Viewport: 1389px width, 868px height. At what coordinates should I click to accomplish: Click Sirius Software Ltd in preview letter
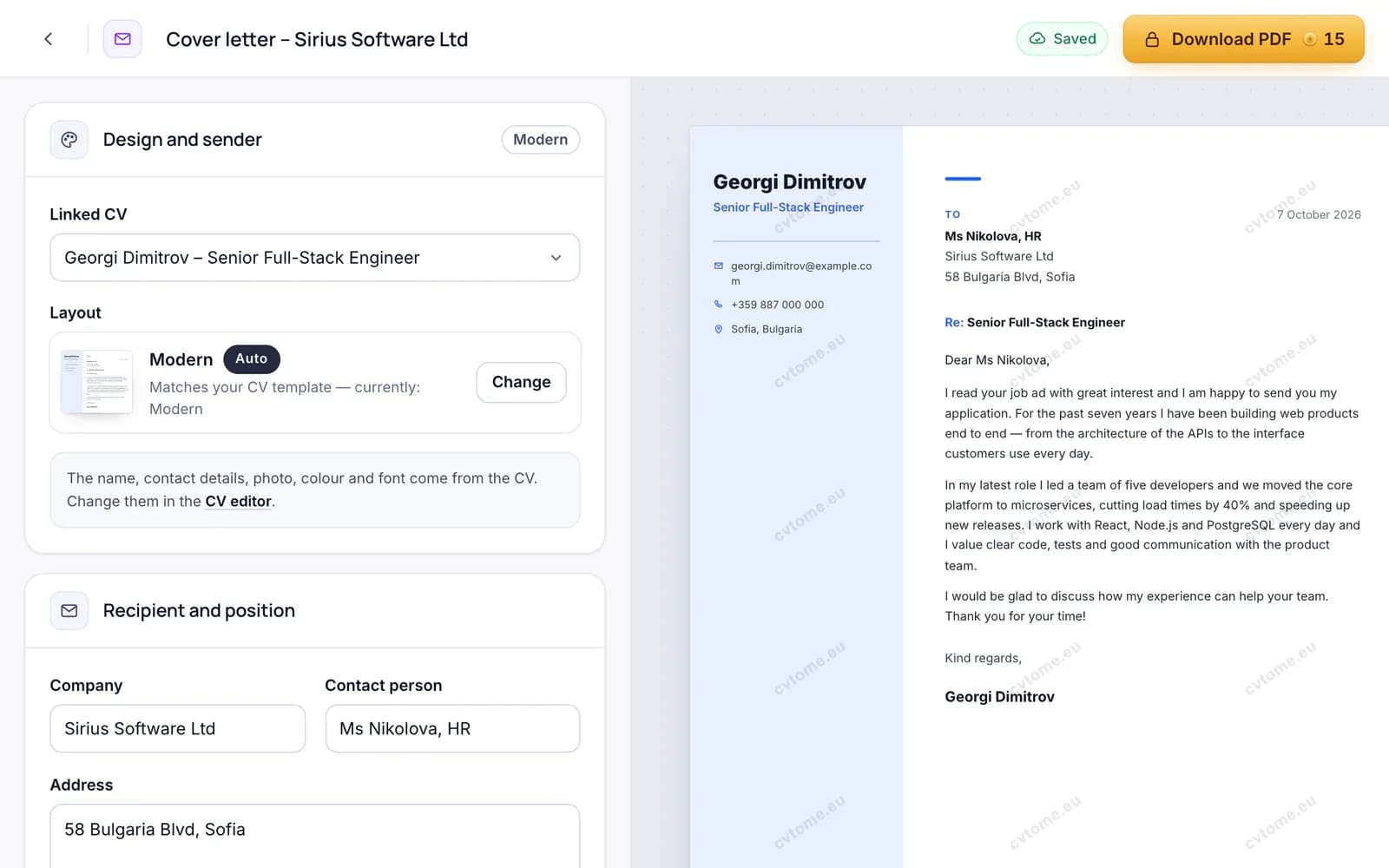coord(998,256)
